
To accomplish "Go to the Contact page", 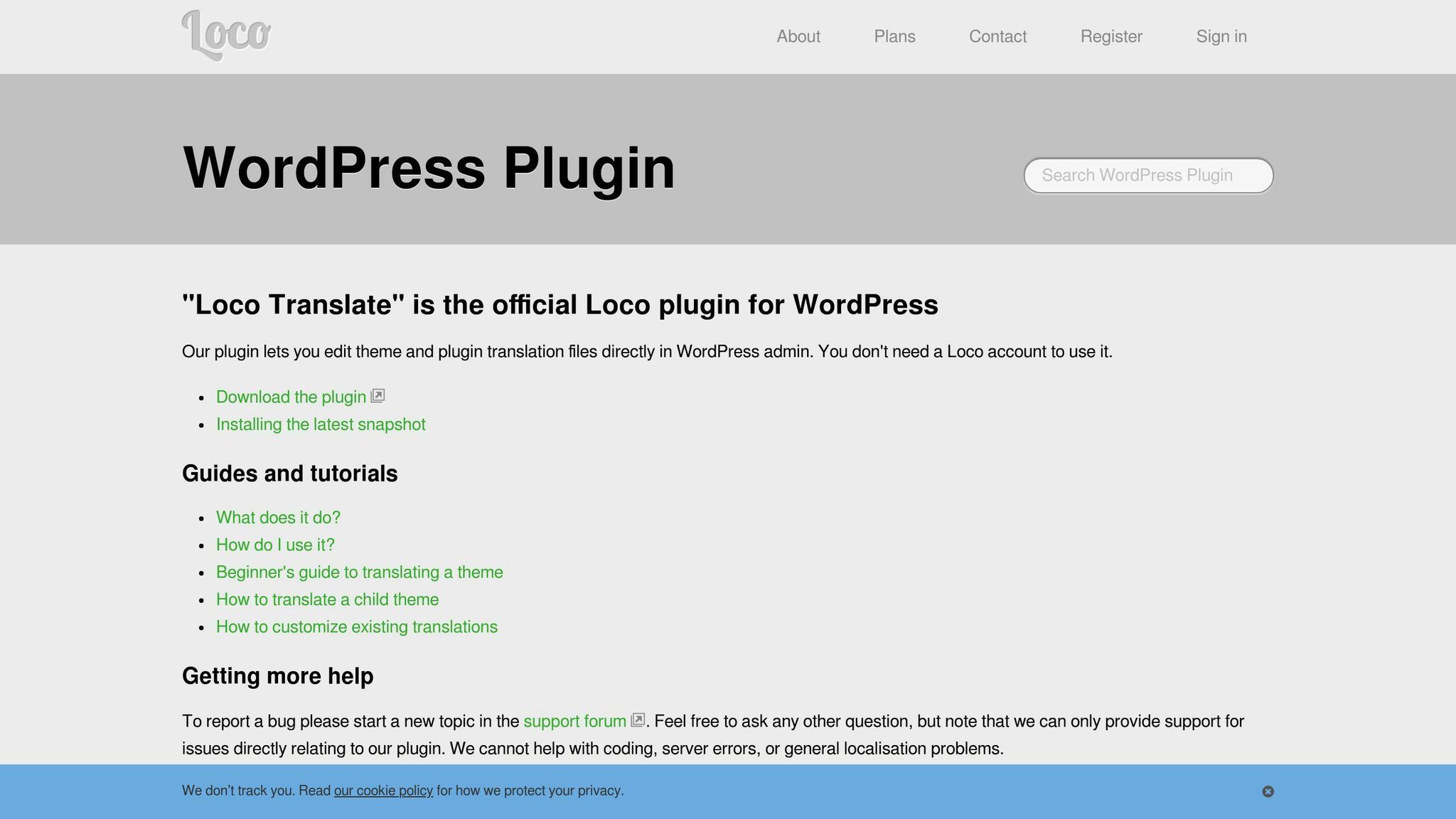I will 997,36.
